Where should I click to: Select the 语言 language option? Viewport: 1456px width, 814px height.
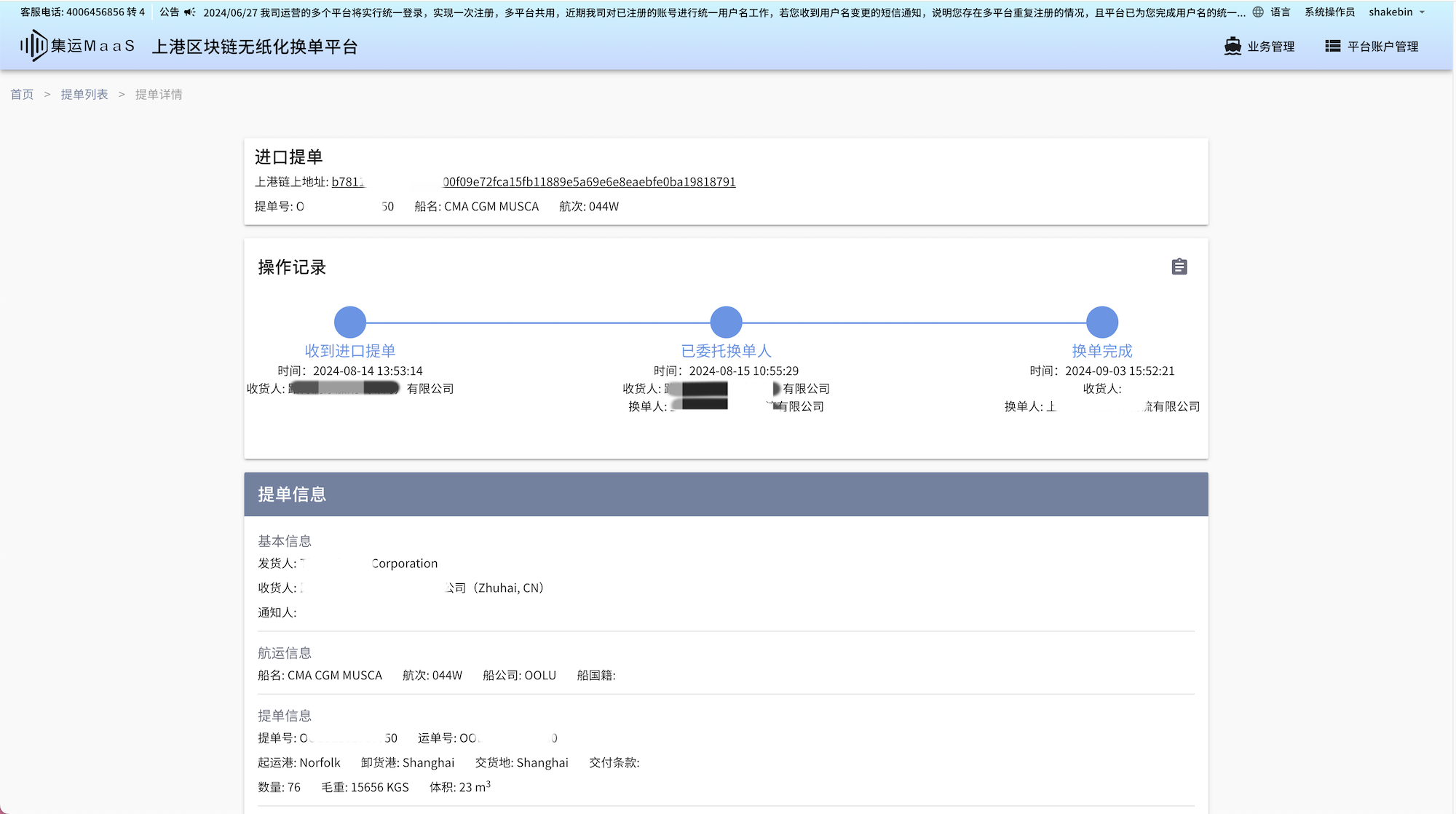(1280, 12)
